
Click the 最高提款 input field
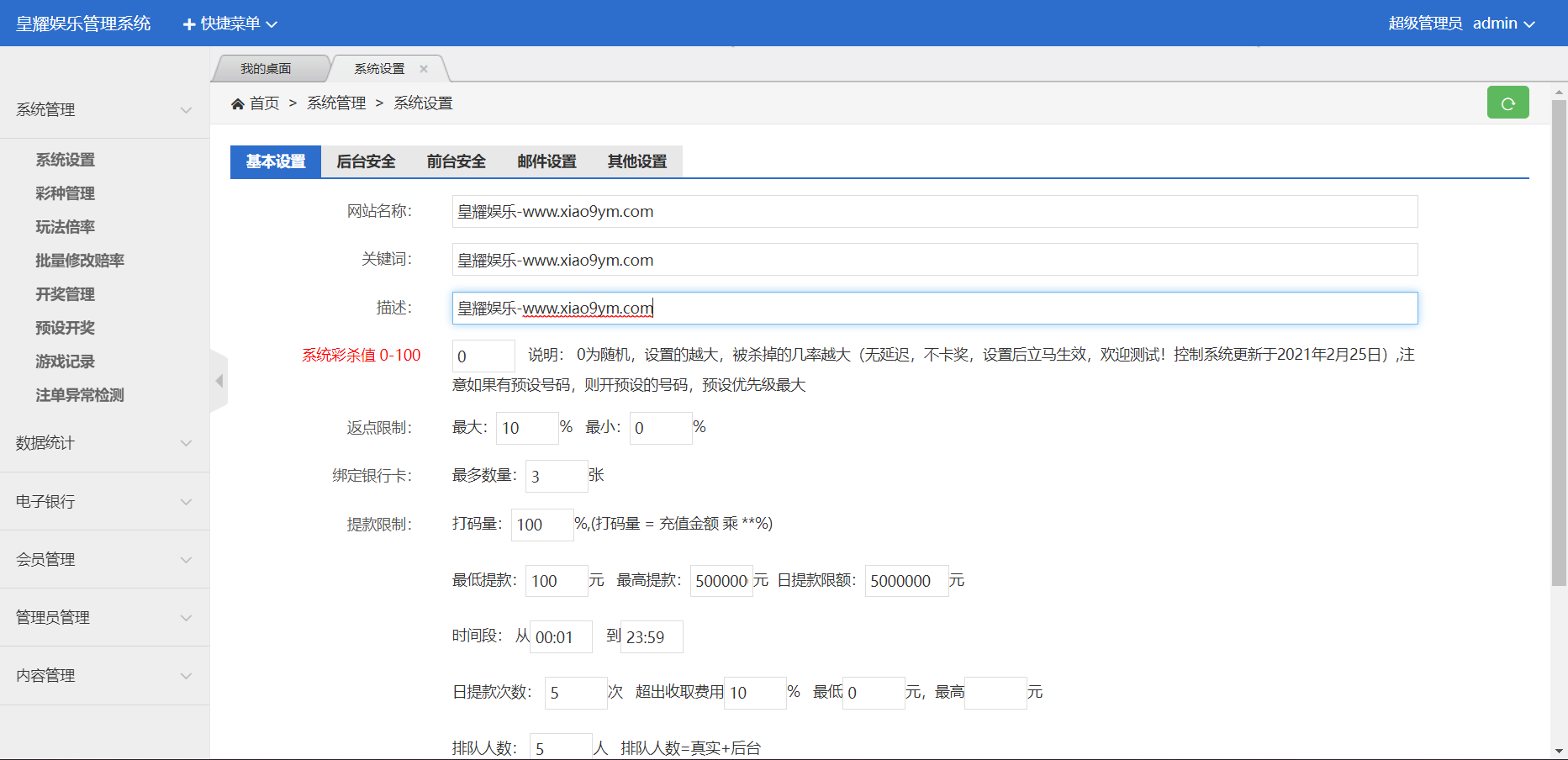[721, 581]
